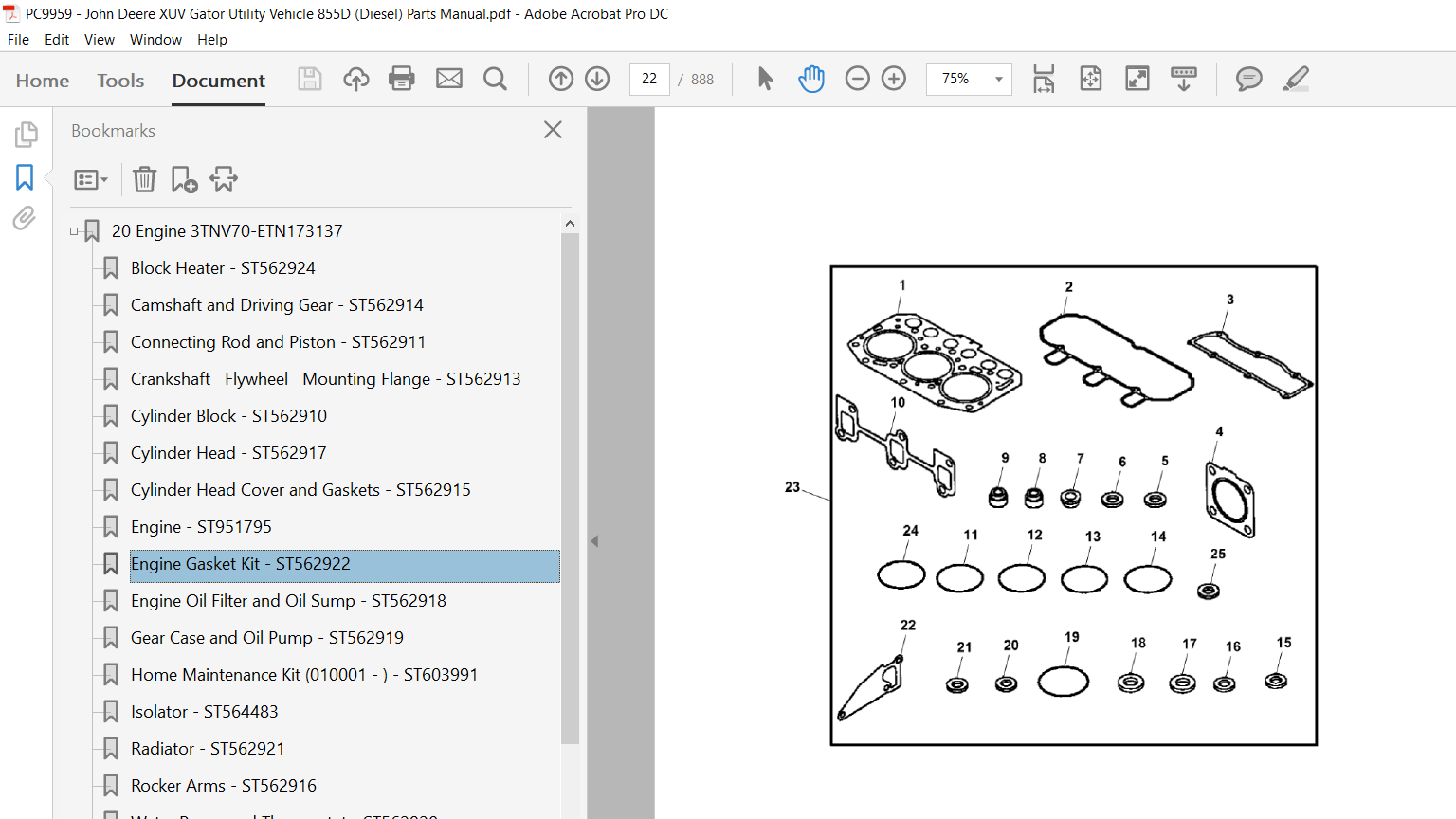This screenshot has width=1456, height=819.
Task: Go to previous page with the up arrow
Action: pyautogui.click(x=561, y=79)
